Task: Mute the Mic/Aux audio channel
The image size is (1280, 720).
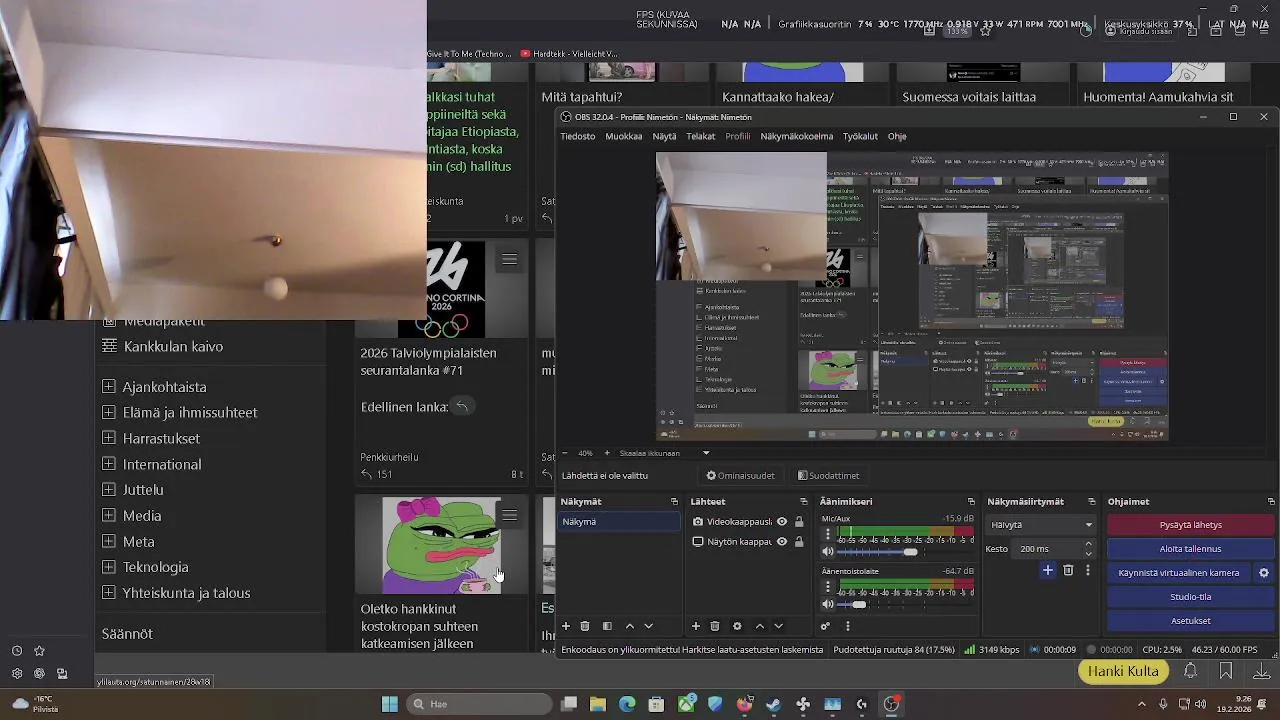Action: point(828,552)
